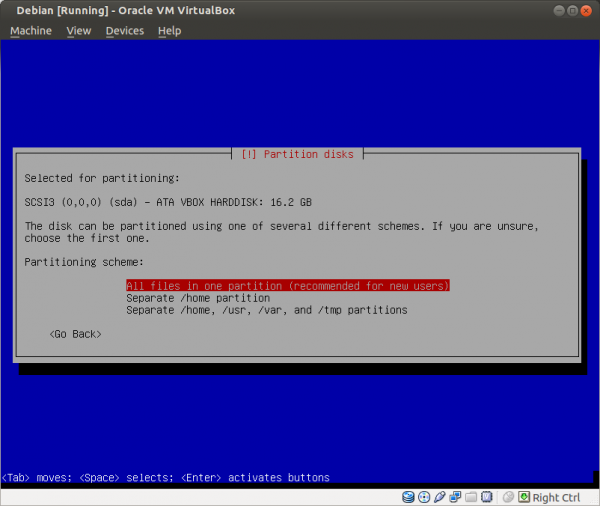Open the Devices menu
The width and height of the screenshot is (600, 506).
click(x=125, y=31)
